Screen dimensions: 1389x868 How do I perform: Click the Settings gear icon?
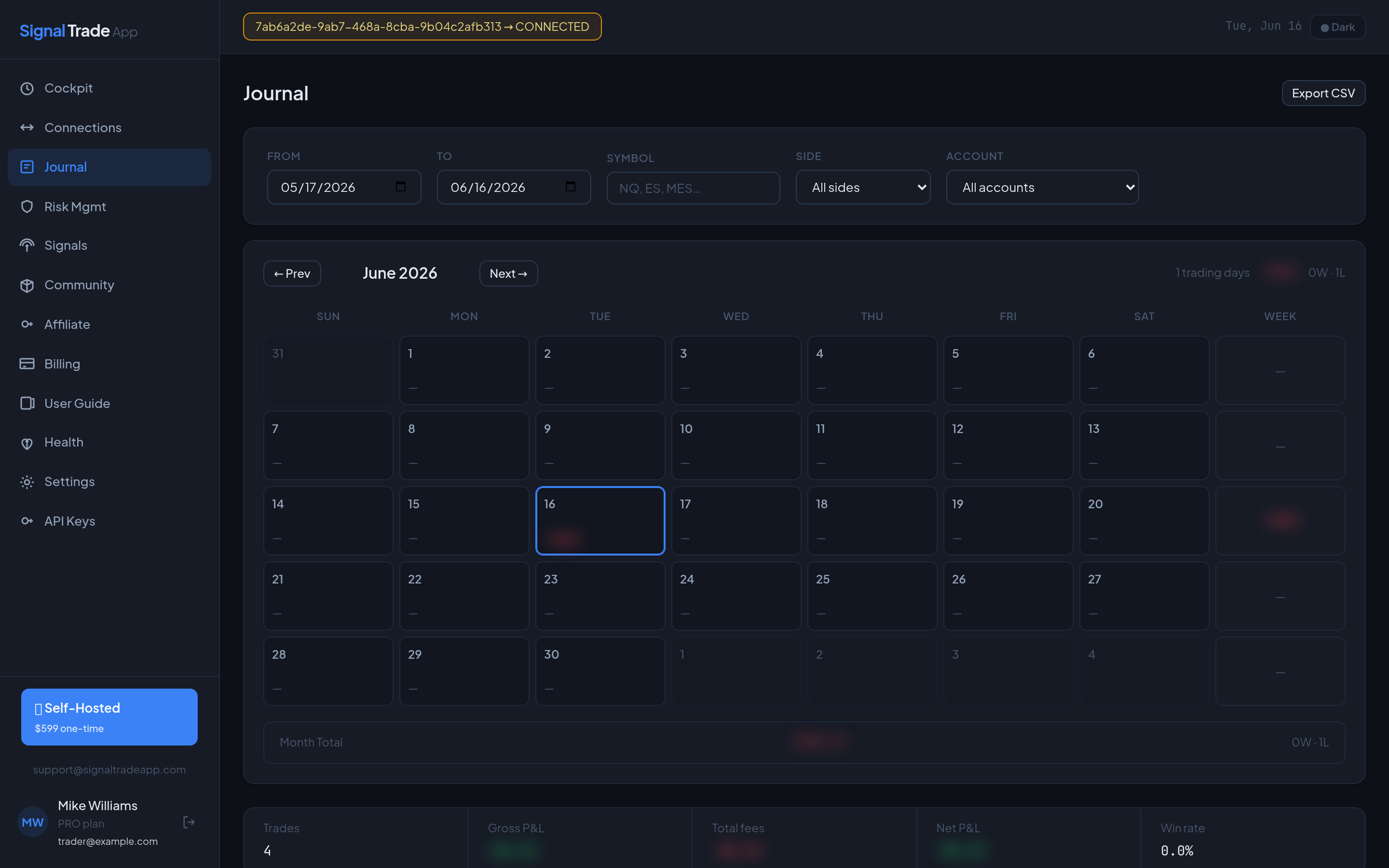[27, 482]
